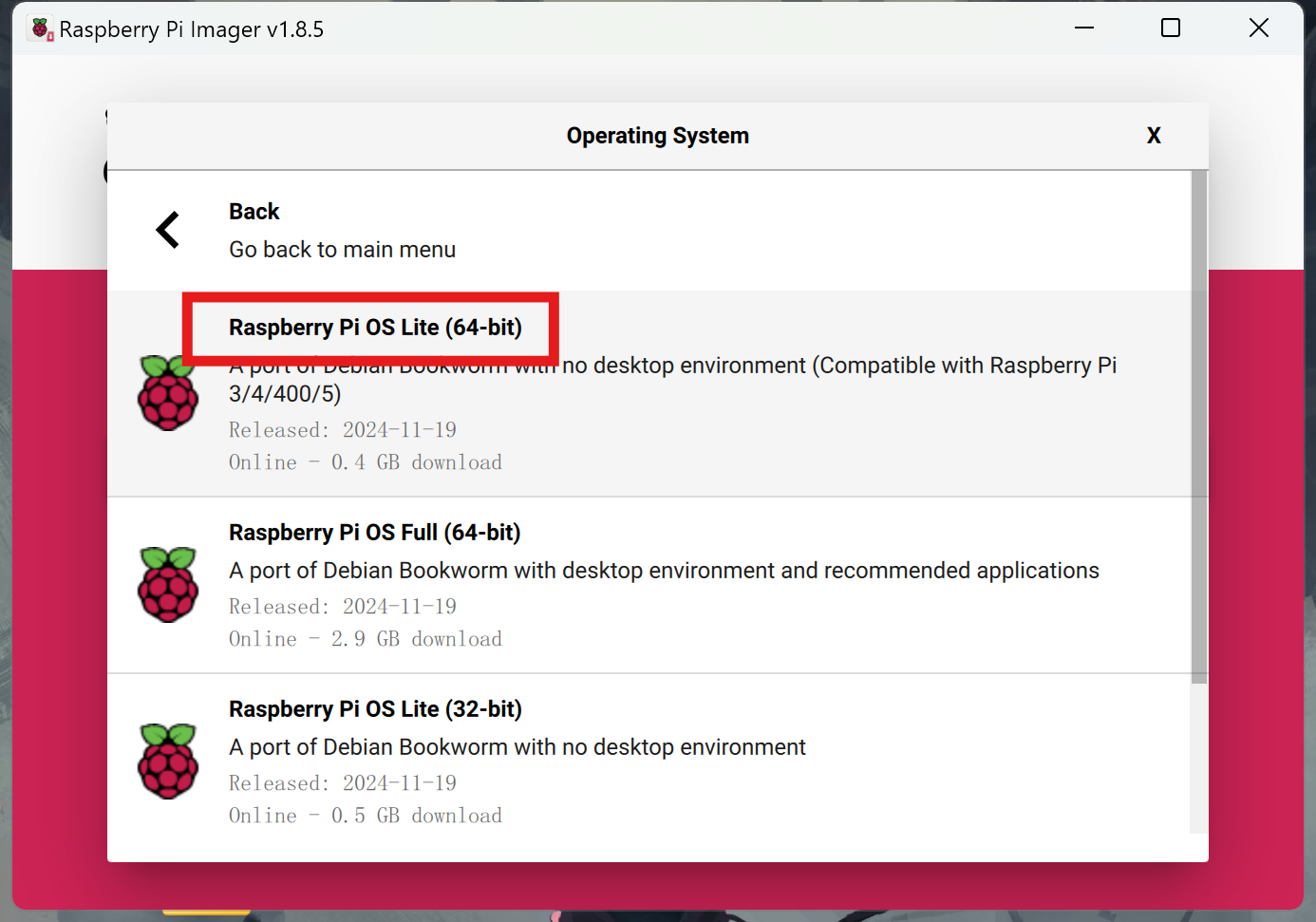1316x922 pixels.
Task: Click the Back menu heading
Action: click(254, 212)
